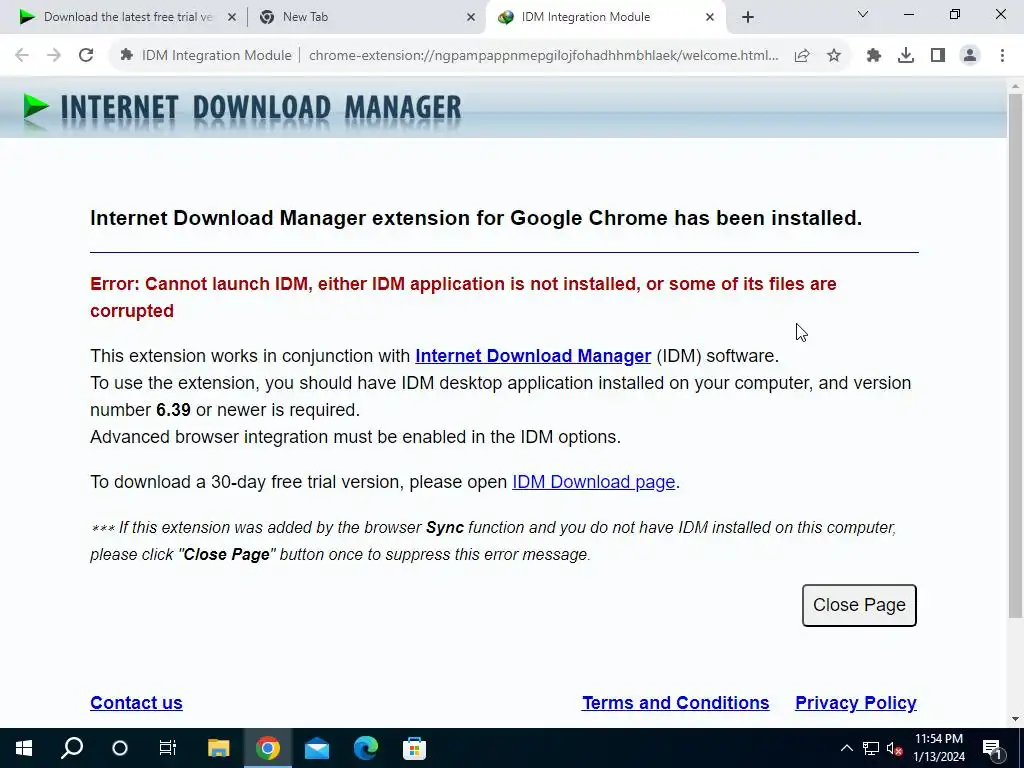Click the heading about extension installed
Viewport: 1024px width, 768px height.
[476, 218]
